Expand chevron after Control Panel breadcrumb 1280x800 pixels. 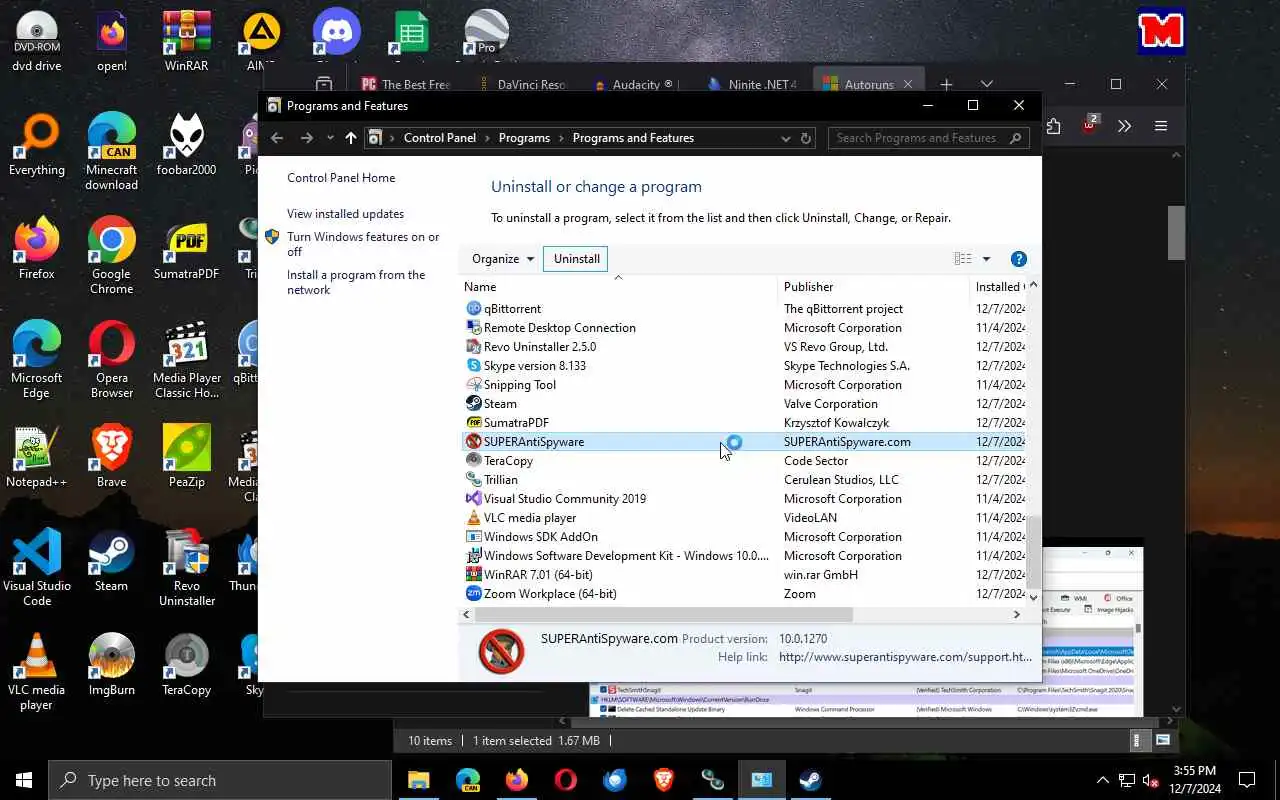click(487, 138)
